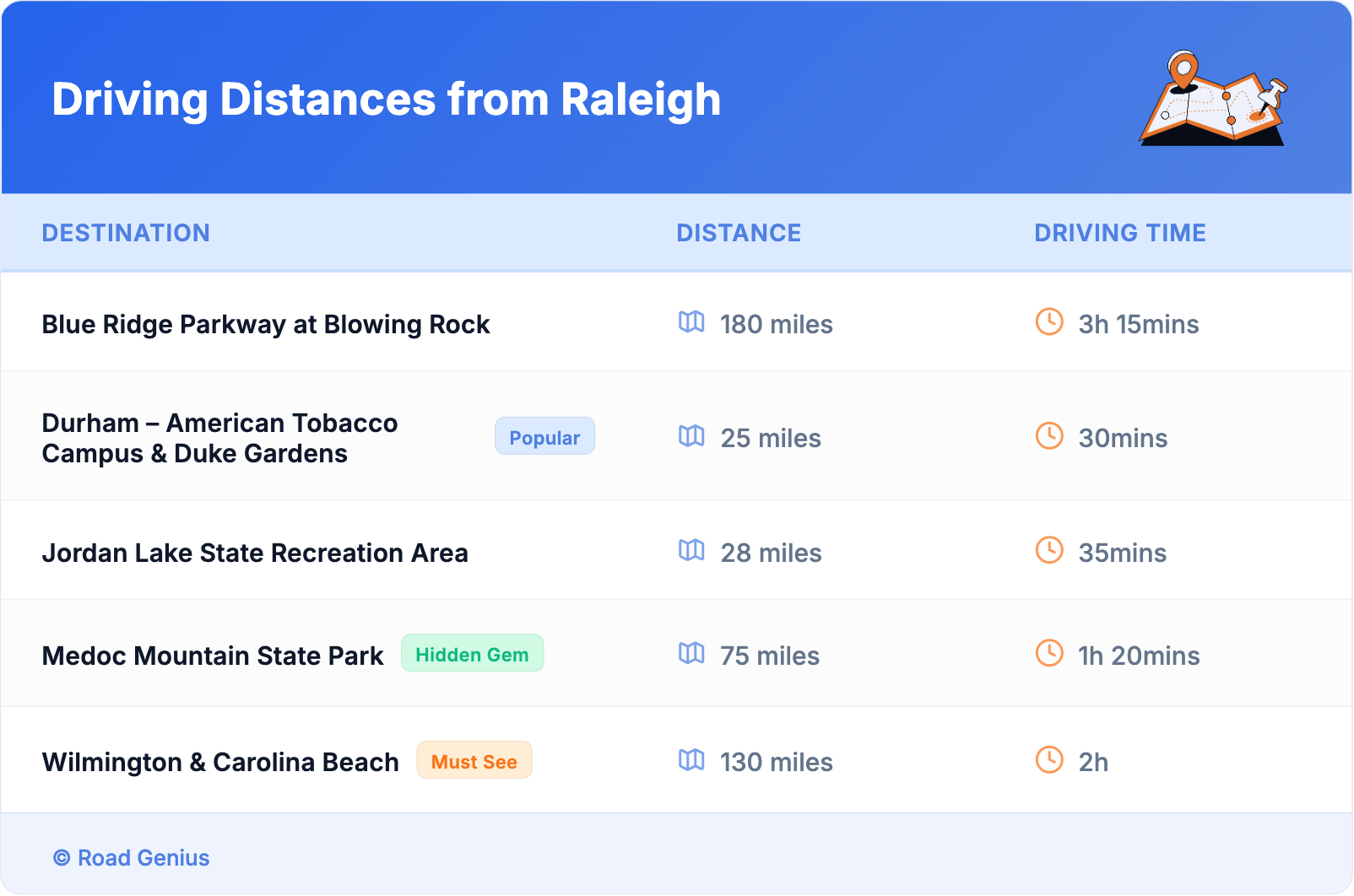The image size is (1354, 896).
Task: Select the Hidden Gem badge
Action: 472,654
